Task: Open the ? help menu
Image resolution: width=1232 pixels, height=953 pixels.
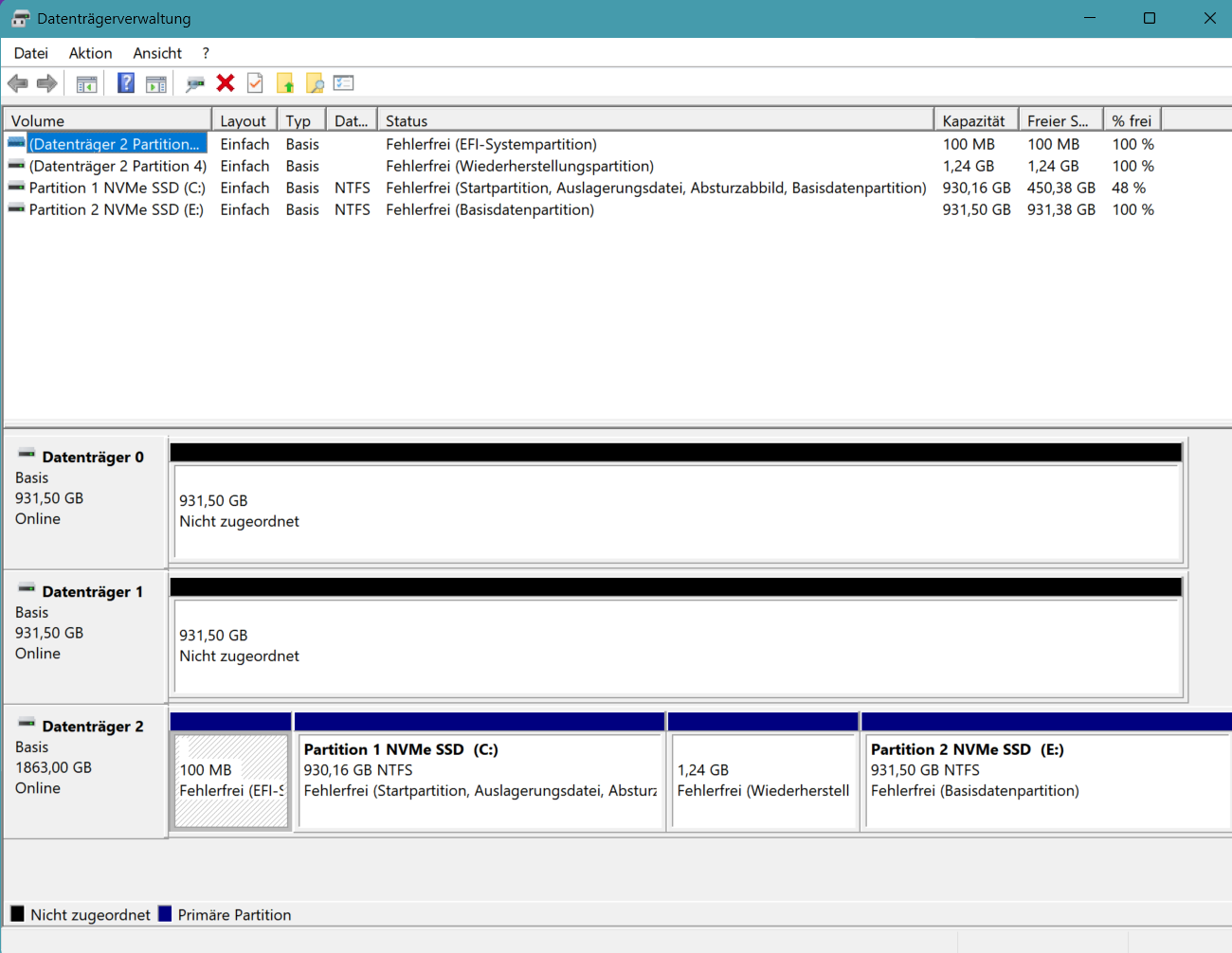Action: click(206, 53)
